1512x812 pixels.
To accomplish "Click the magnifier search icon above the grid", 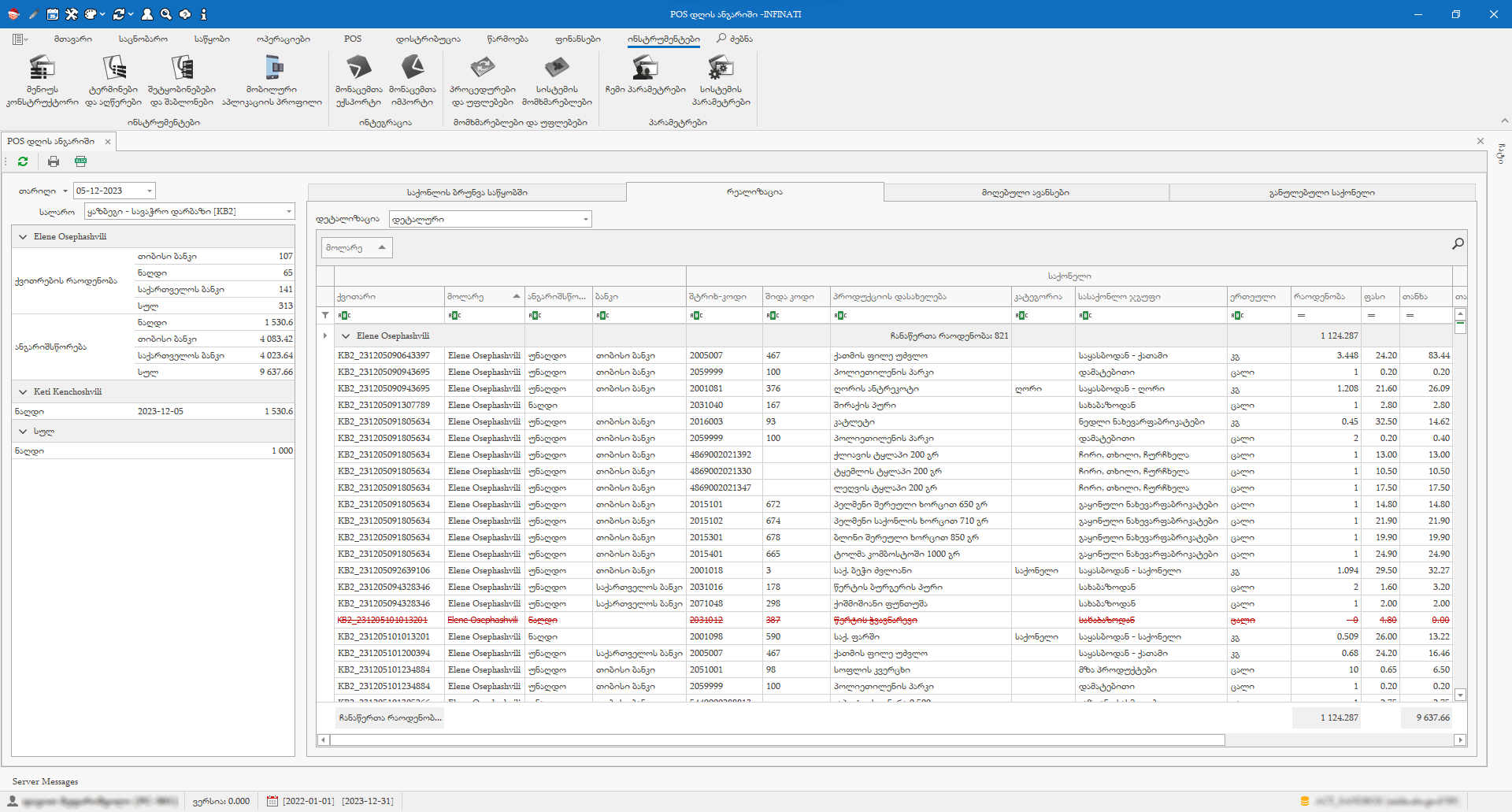I will click(1458, 244).
